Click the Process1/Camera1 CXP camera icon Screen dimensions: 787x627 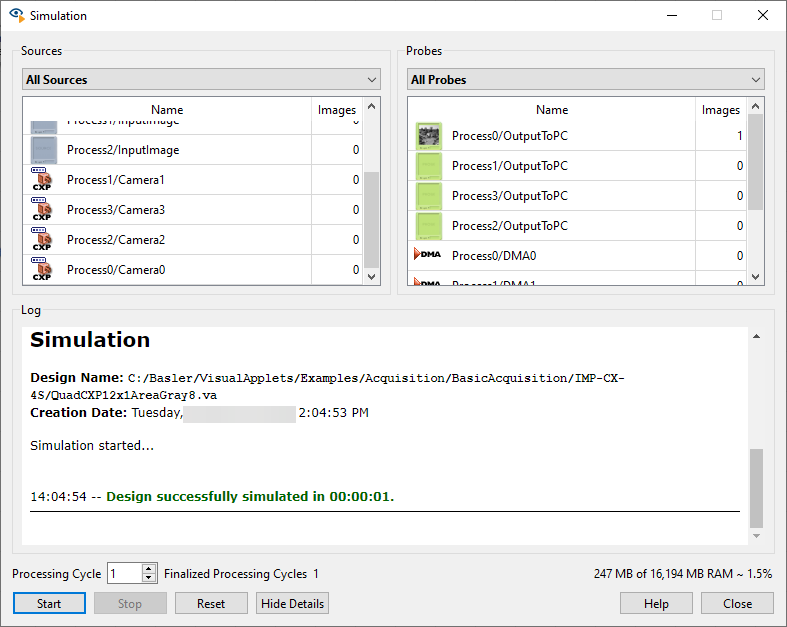(x=42, y=180)
